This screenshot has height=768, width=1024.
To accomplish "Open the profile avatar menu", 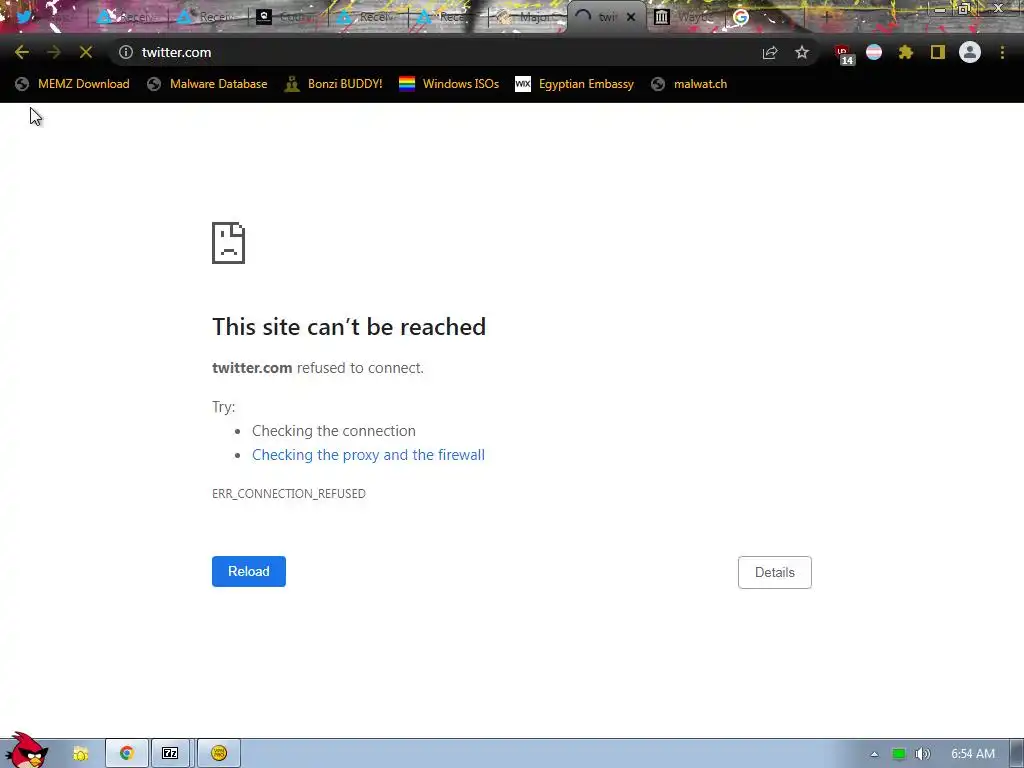I will pyautogui.click(x=970, y=52).
